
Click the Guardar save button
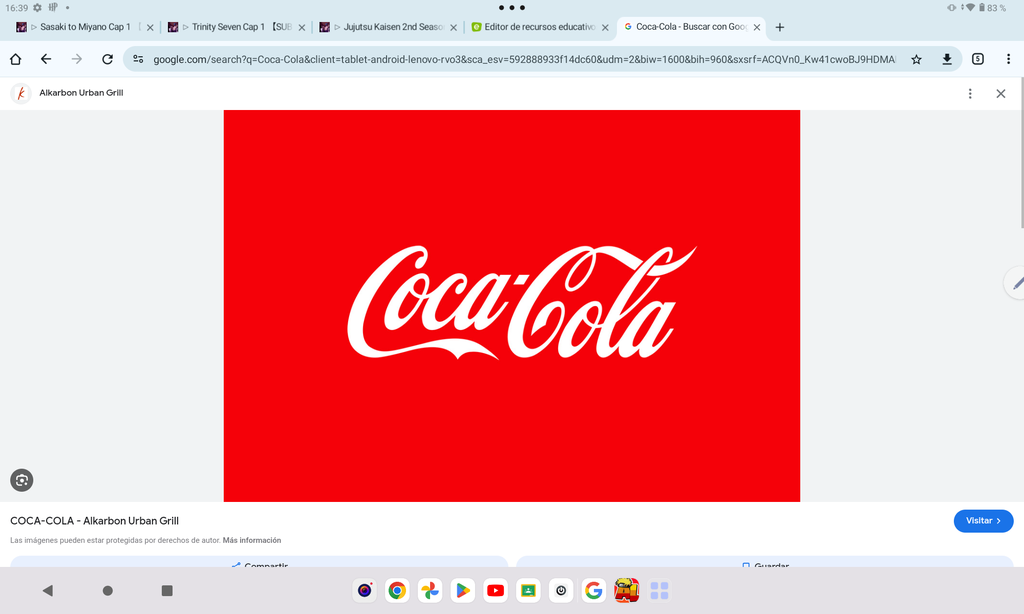tap(765, 562)
